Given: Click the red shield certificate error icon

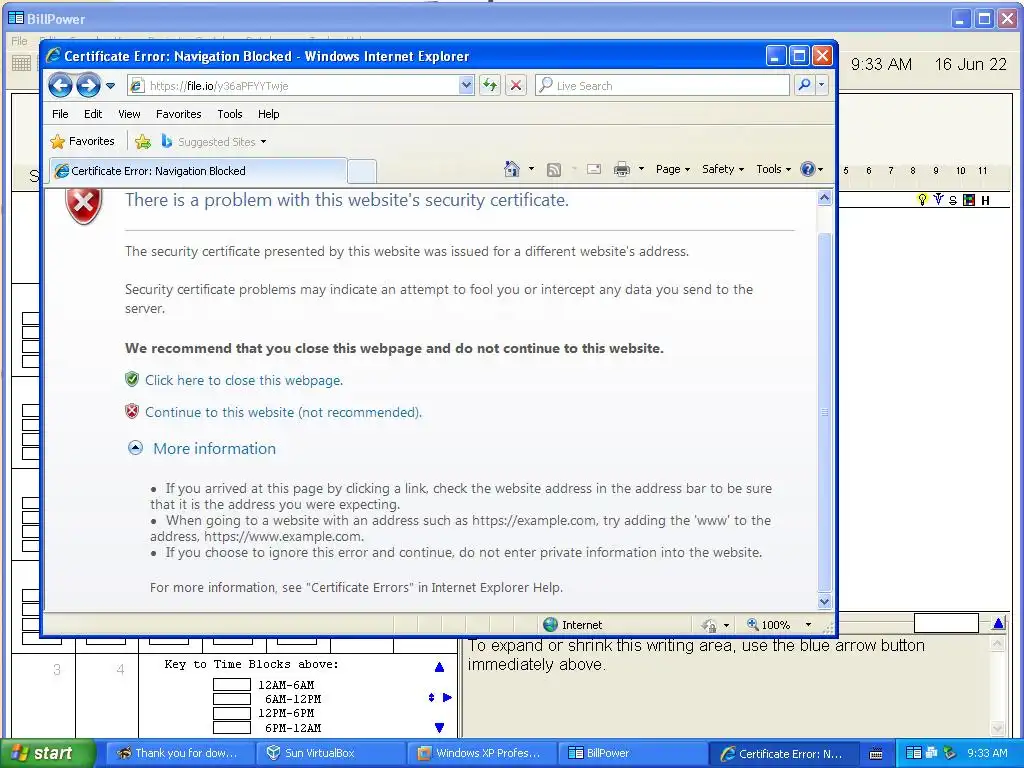Looking at the screenshot, I should pos(84,205).
